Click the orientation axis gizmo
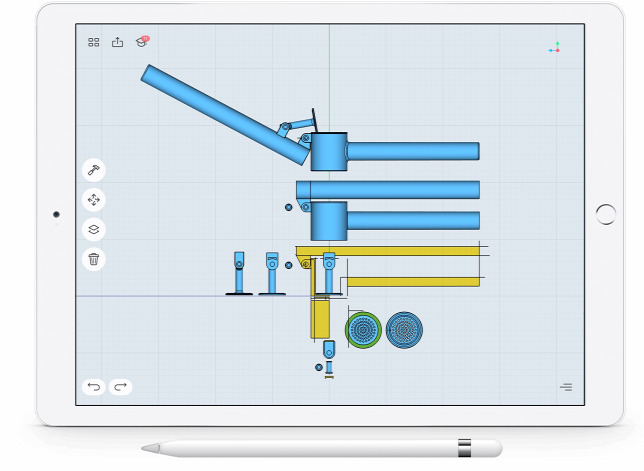Screen dimensions: 644x471 click(x=554, y=48)
